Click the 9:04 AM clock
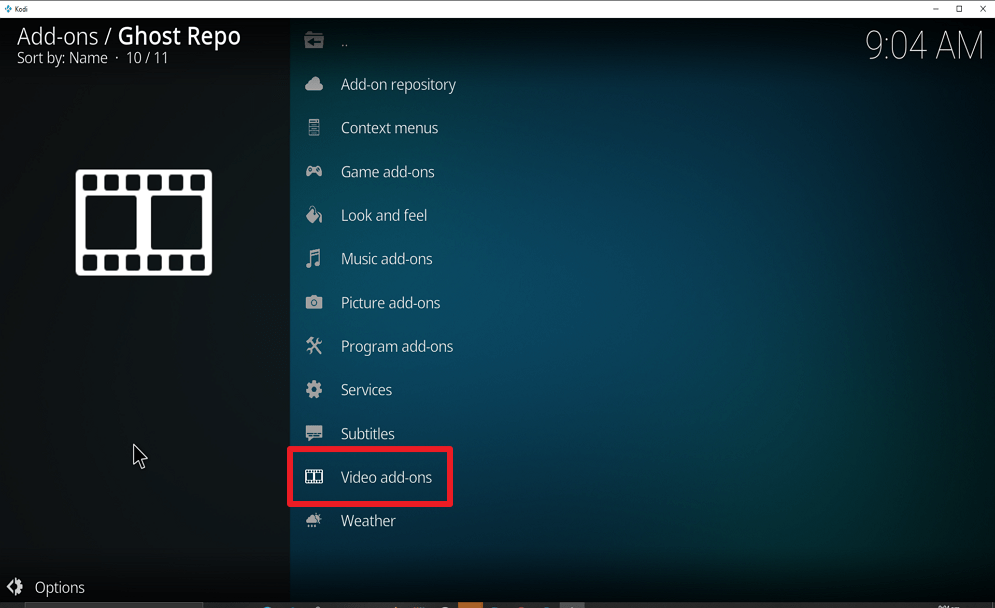The width and height of the screenshot is (995, 608). (924, 45)
